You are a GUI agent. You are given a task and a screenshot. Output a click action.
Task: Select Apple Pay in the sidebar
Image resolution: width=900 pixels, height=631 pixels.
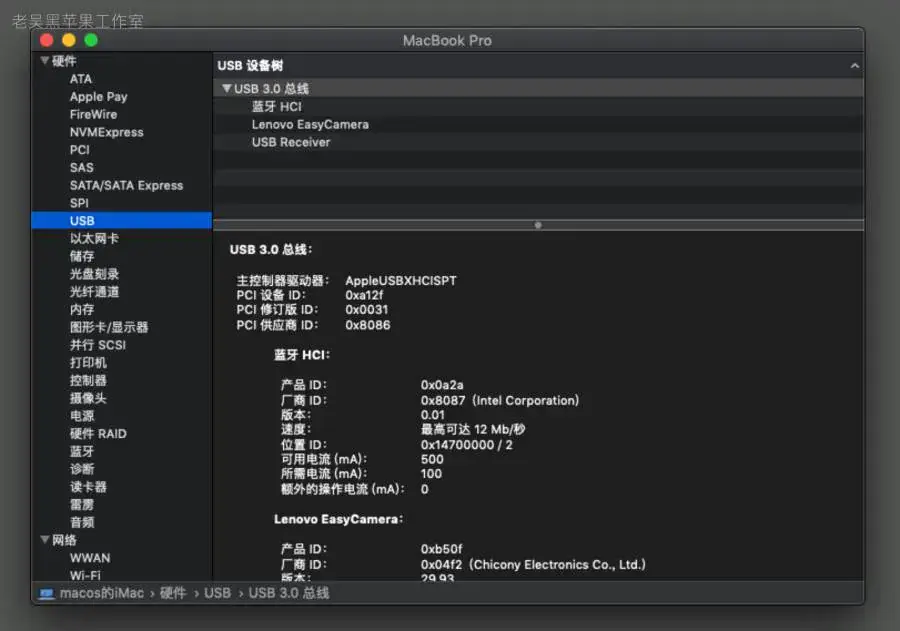98,96
